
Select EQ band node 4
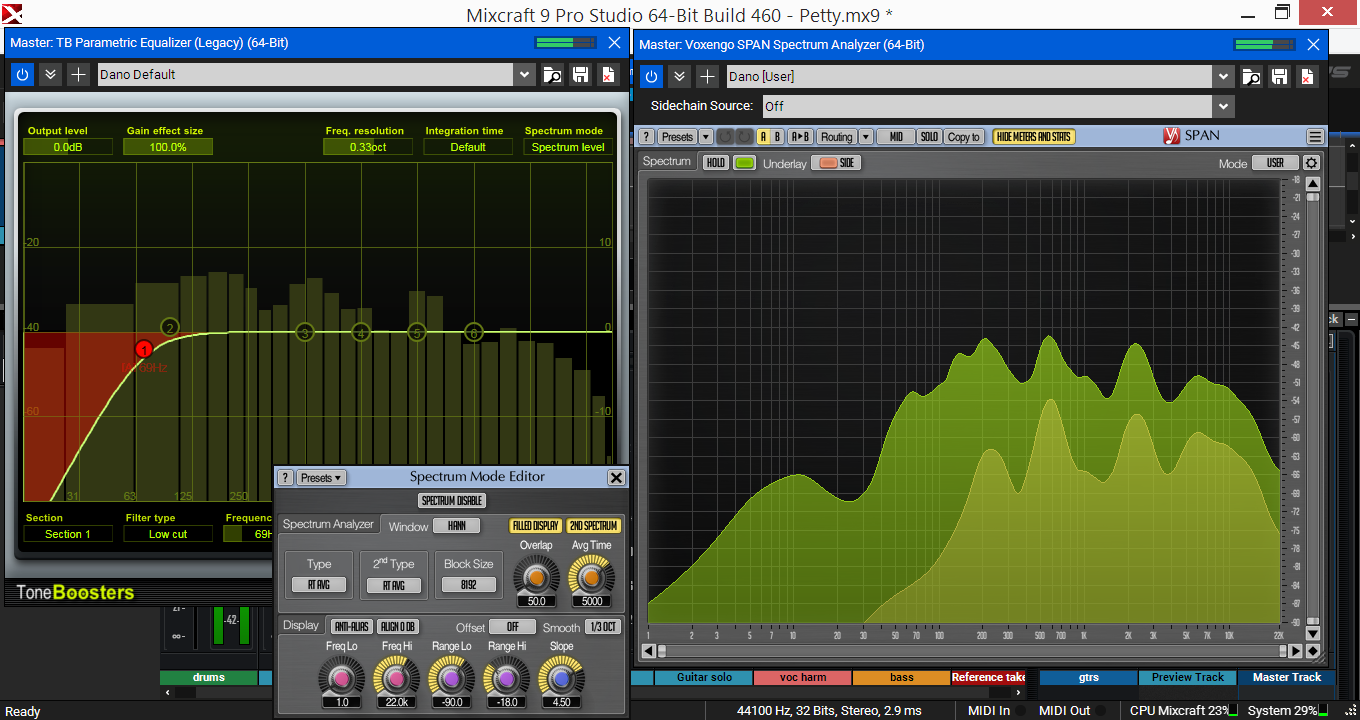click(x=361, y=332)
